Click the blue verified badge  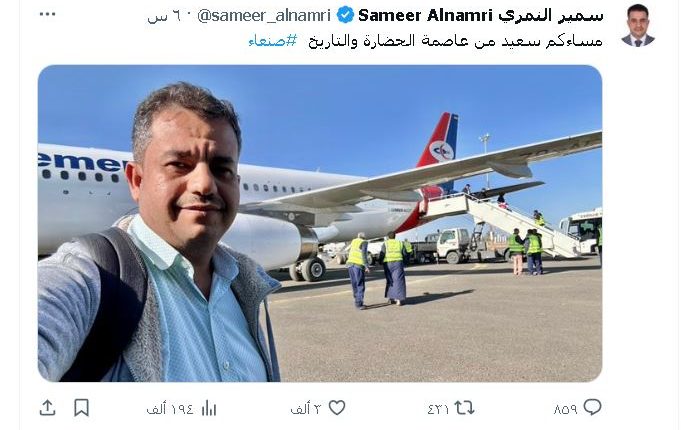(x=345, y=15)
